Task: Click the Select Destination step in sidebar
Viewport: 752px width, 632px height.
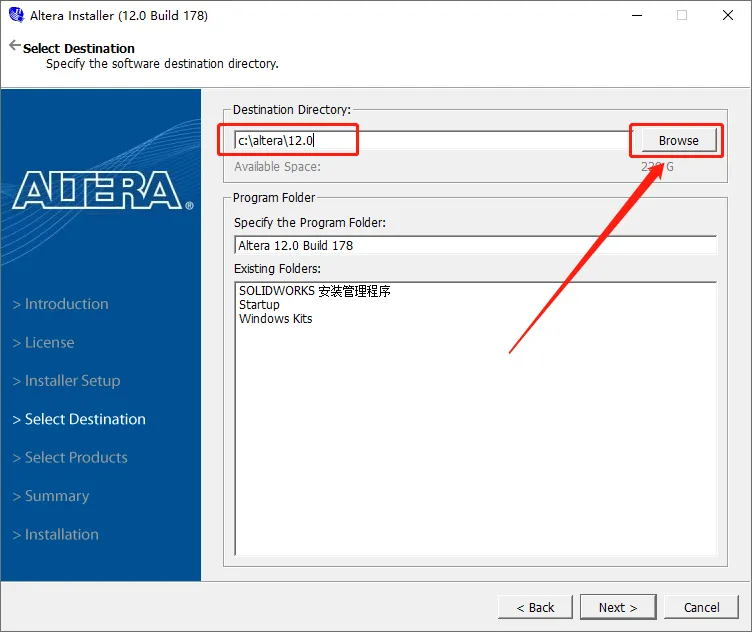Action: (x=79, y=419)
